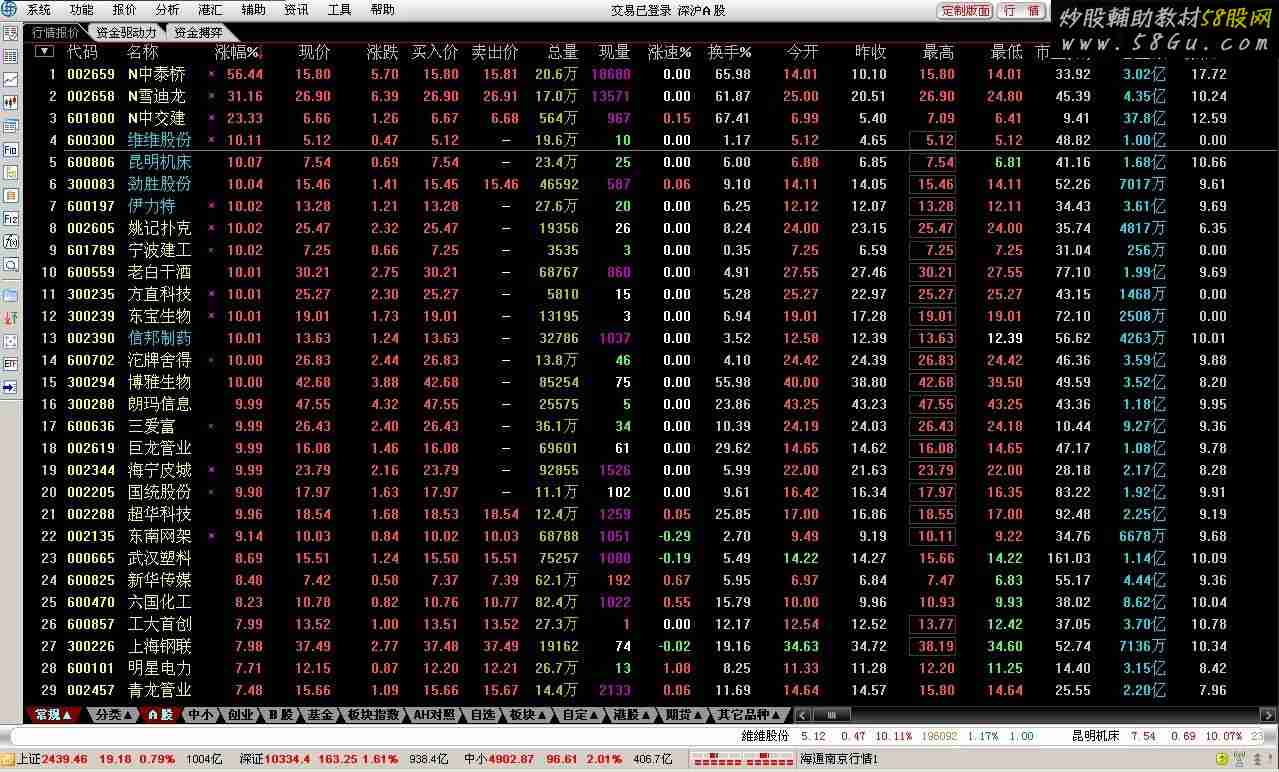Select the 创业 bottom tab
Screen dimensions: 1279x772
coord(240,715)
